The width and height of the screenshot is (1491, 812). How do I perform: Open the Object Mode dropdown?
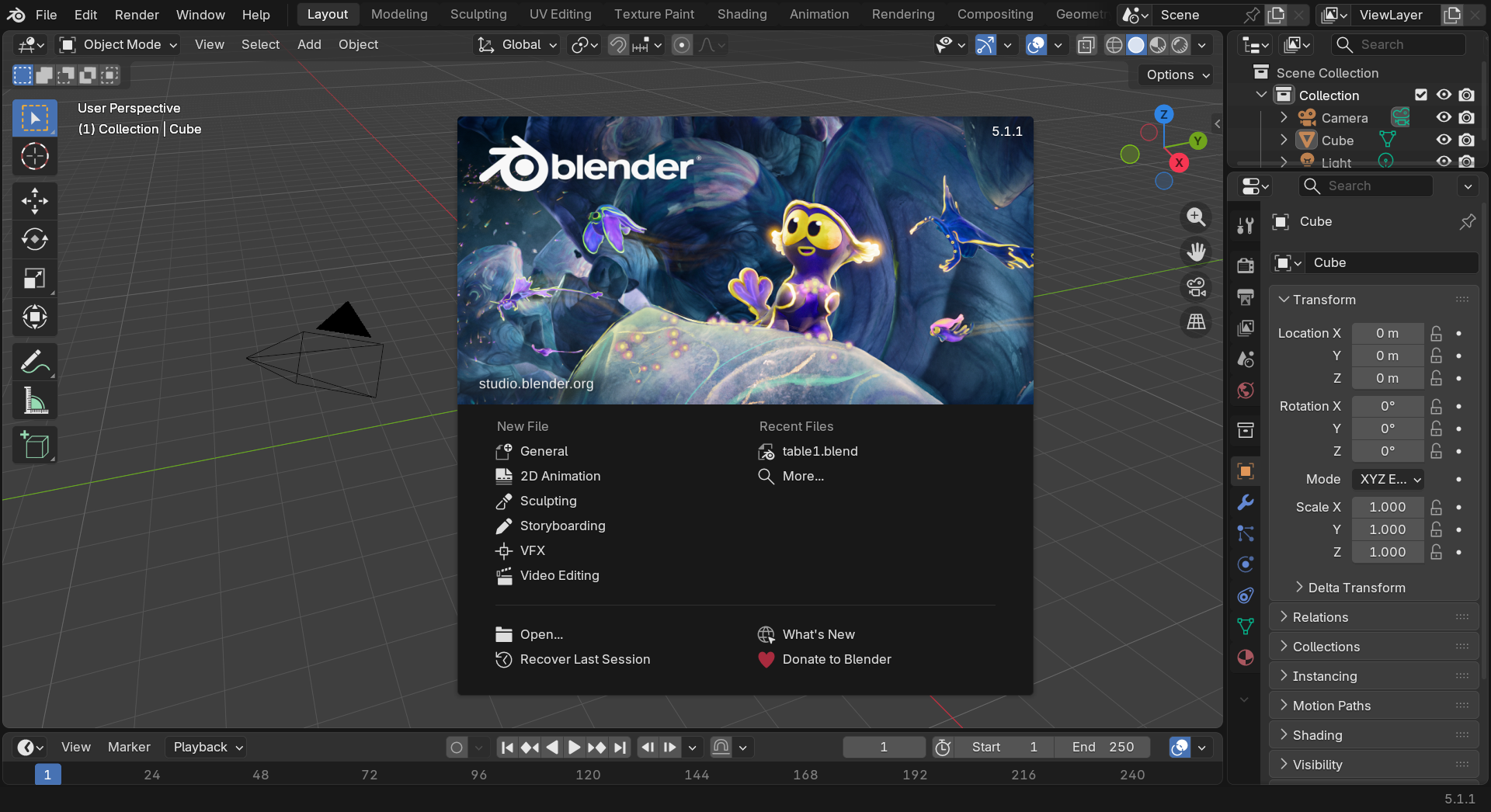tap(119, 45)
